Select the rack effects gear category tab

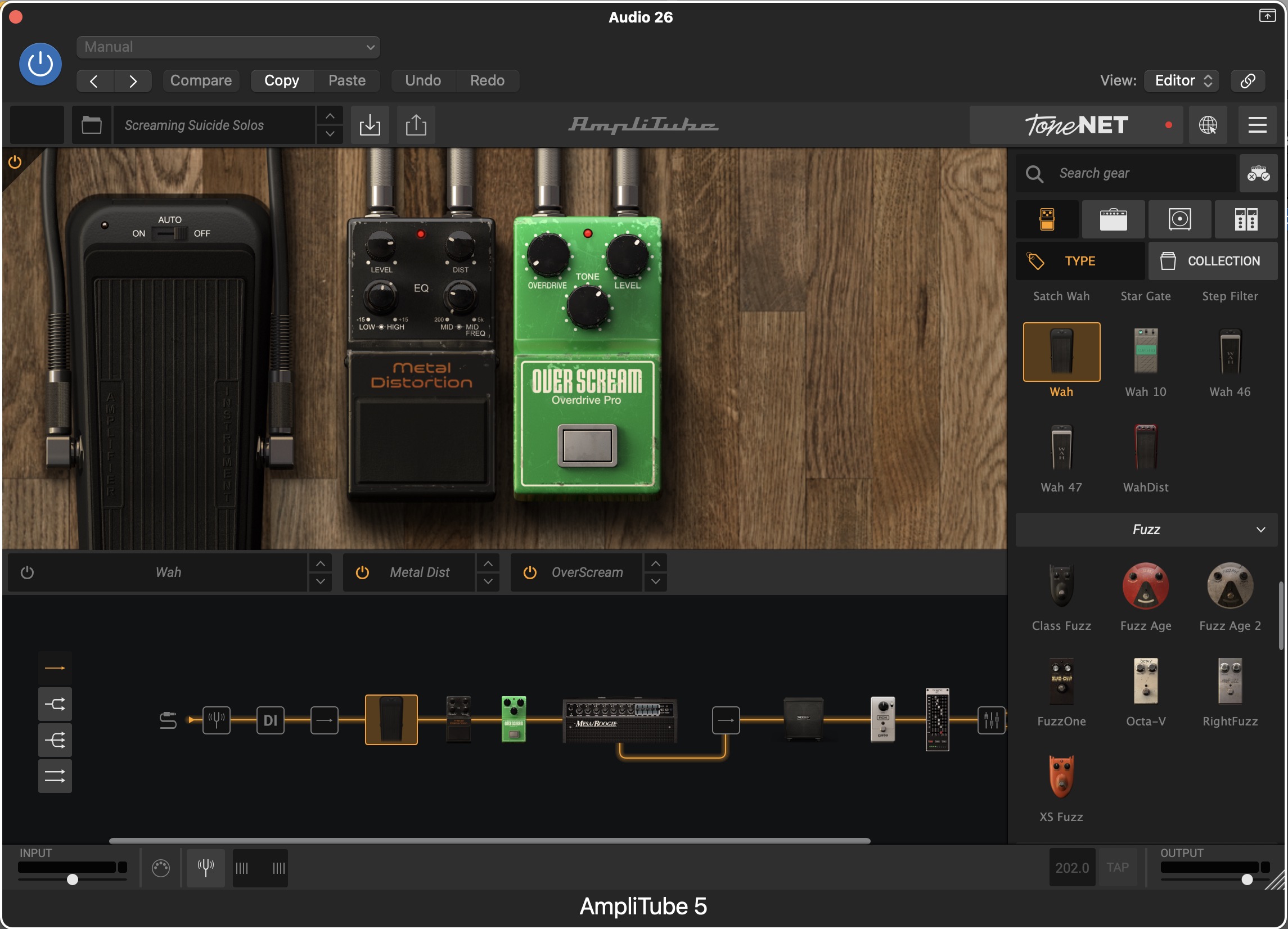tap(1246, 219)
